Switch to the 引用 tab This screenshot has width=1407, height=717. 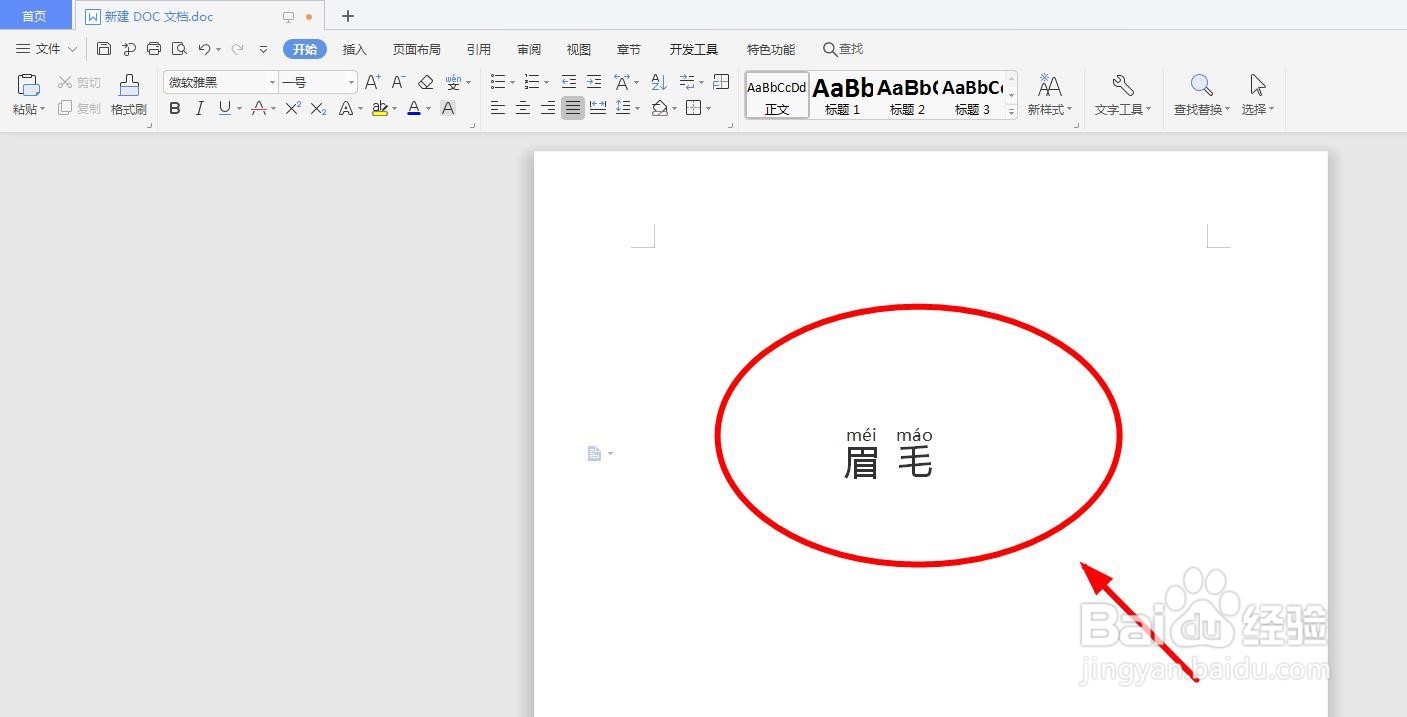click(479, 49)
